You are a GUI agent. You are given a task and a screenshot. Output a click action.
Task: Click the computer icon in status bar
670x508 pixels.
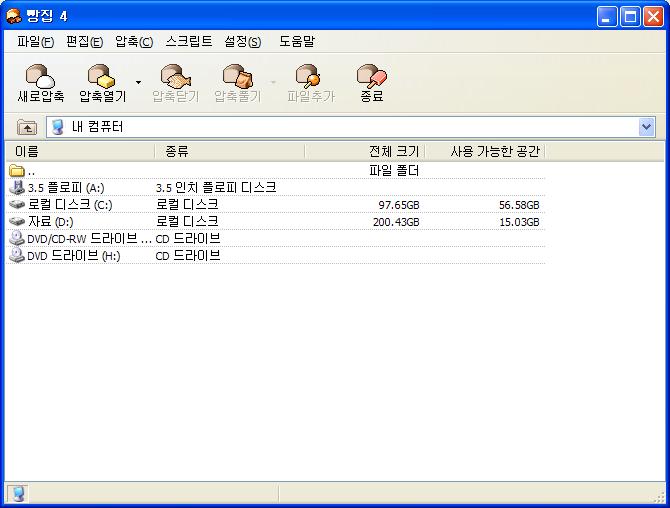coord(18,493)
